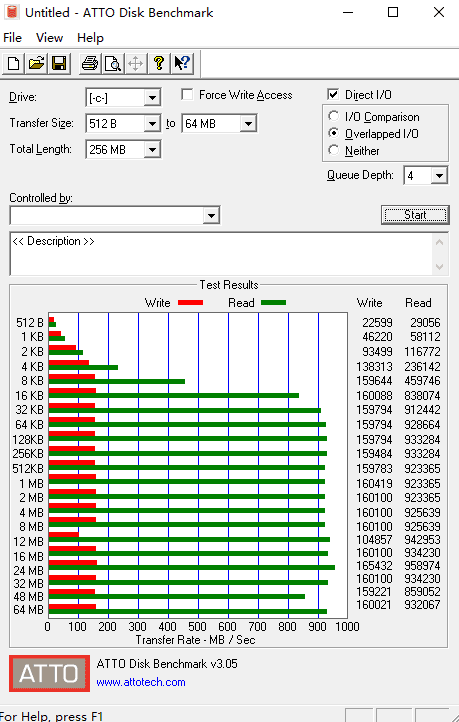
Task: Open Print Preview from the toolbar
Action: 113,63
